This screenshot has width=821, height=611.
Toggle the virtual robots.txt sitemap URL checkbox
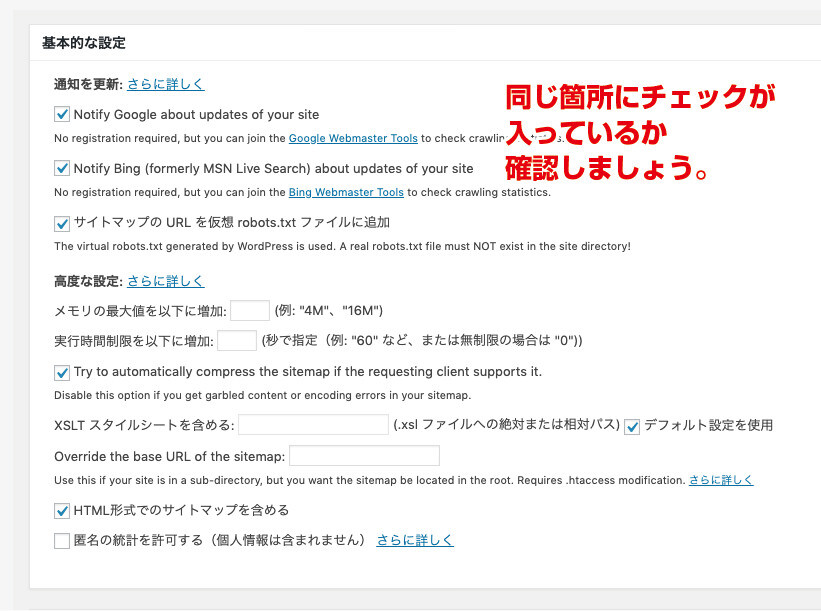62,222
